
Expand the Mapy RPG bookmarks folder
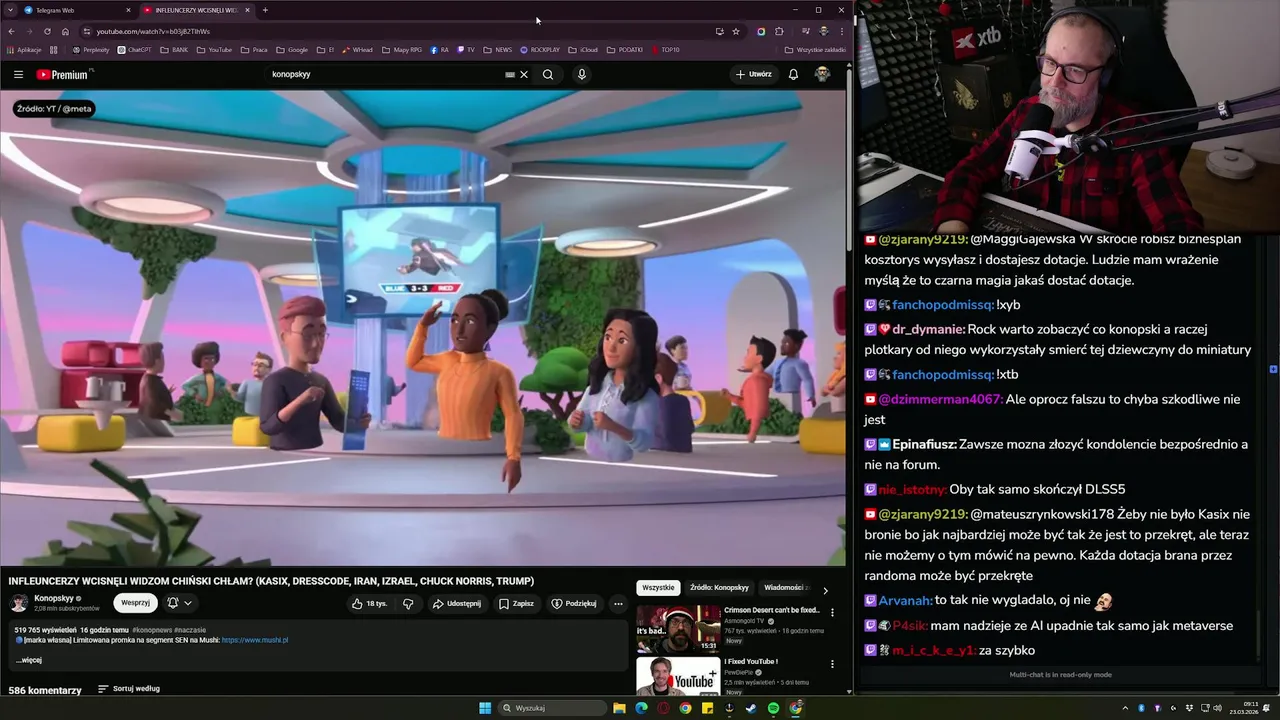tap(401, 49)
